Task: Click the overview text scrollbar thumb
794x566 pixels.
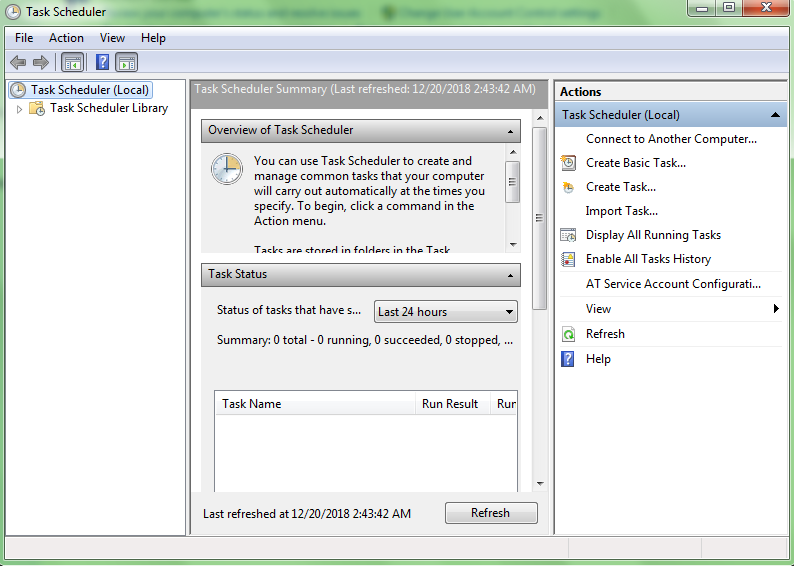Action: (x=512, y=182)
